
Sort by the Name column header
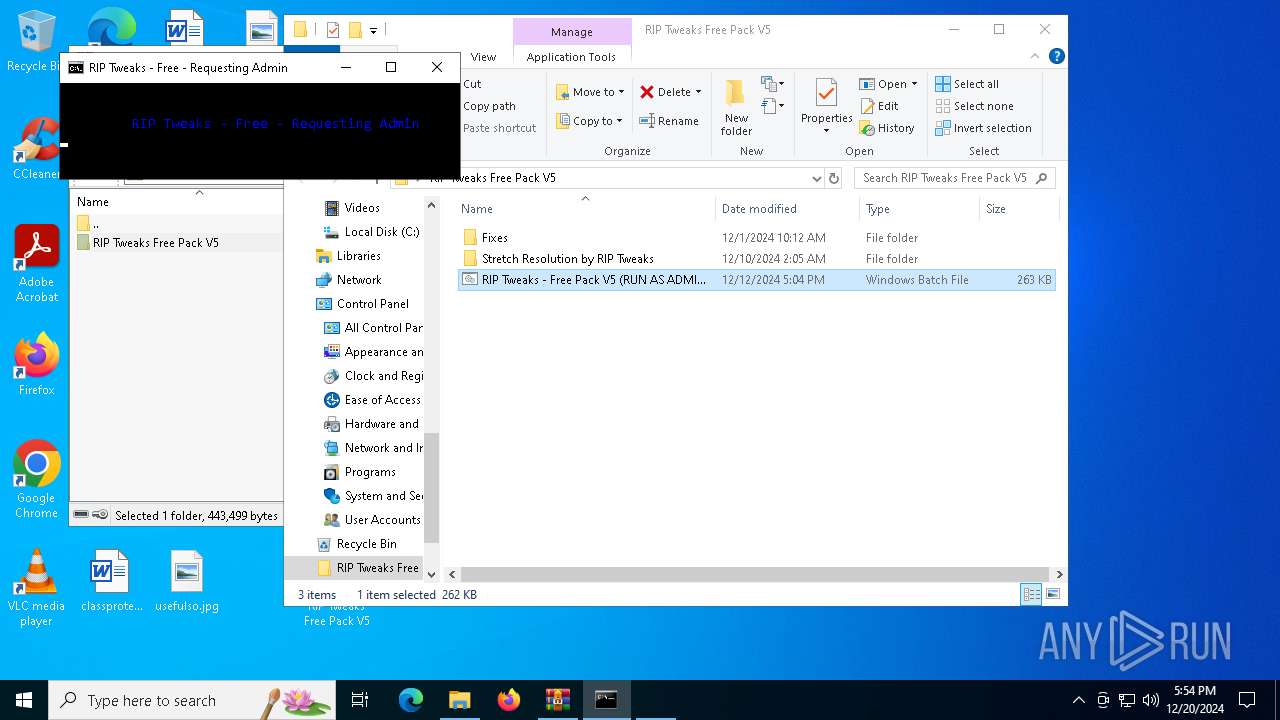(x=585, y=209)
